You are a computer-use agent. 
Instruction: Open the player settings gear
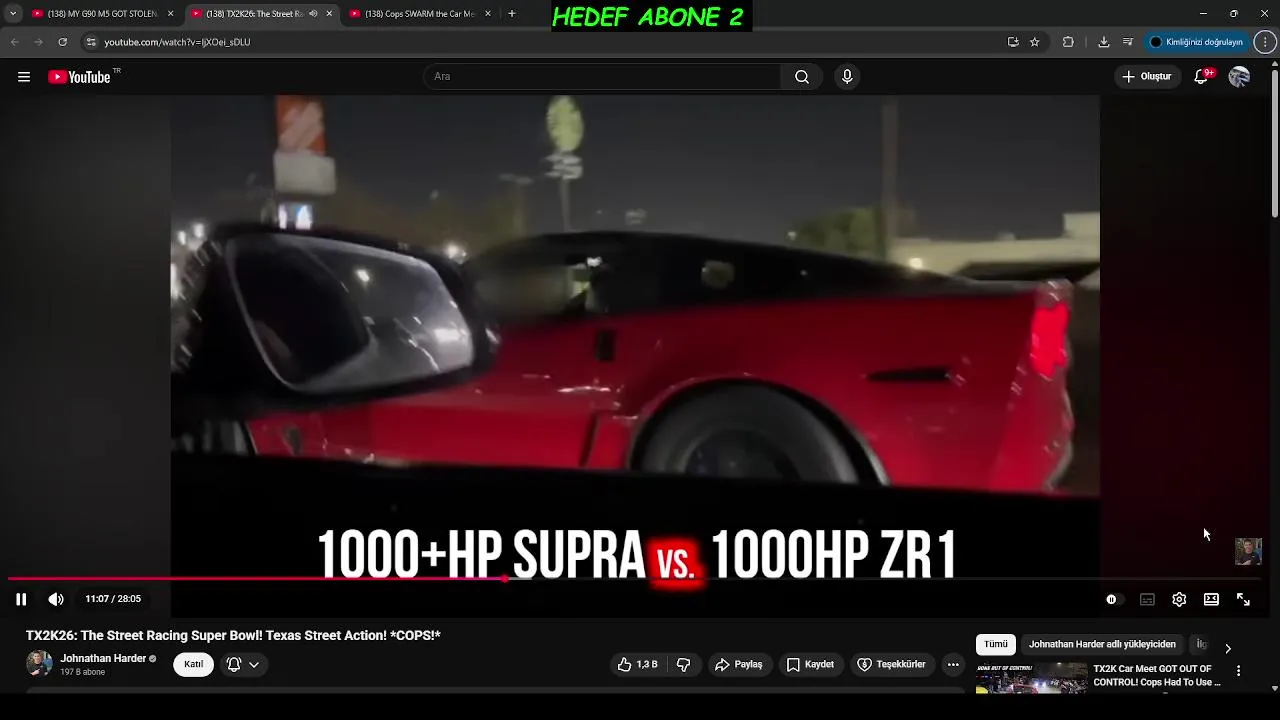[1179, 599]
